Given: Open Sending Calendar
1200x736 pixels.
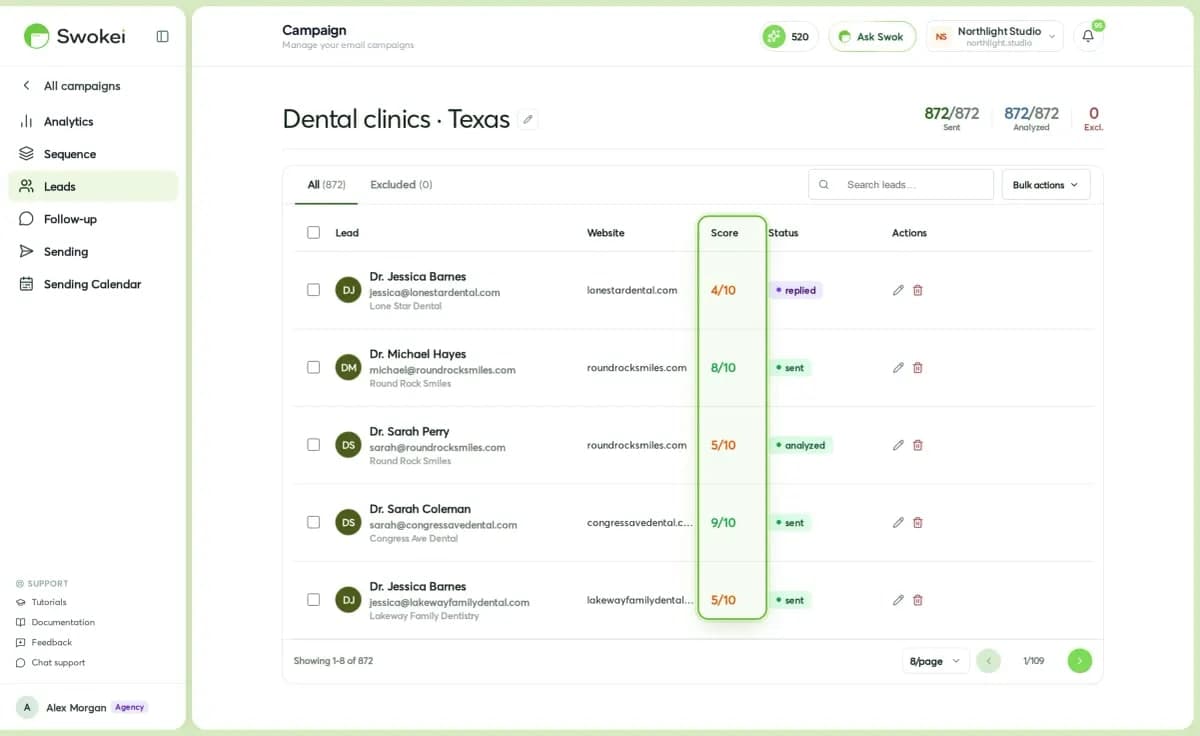Looking at the screenshot, I should [x=93, y=284].
